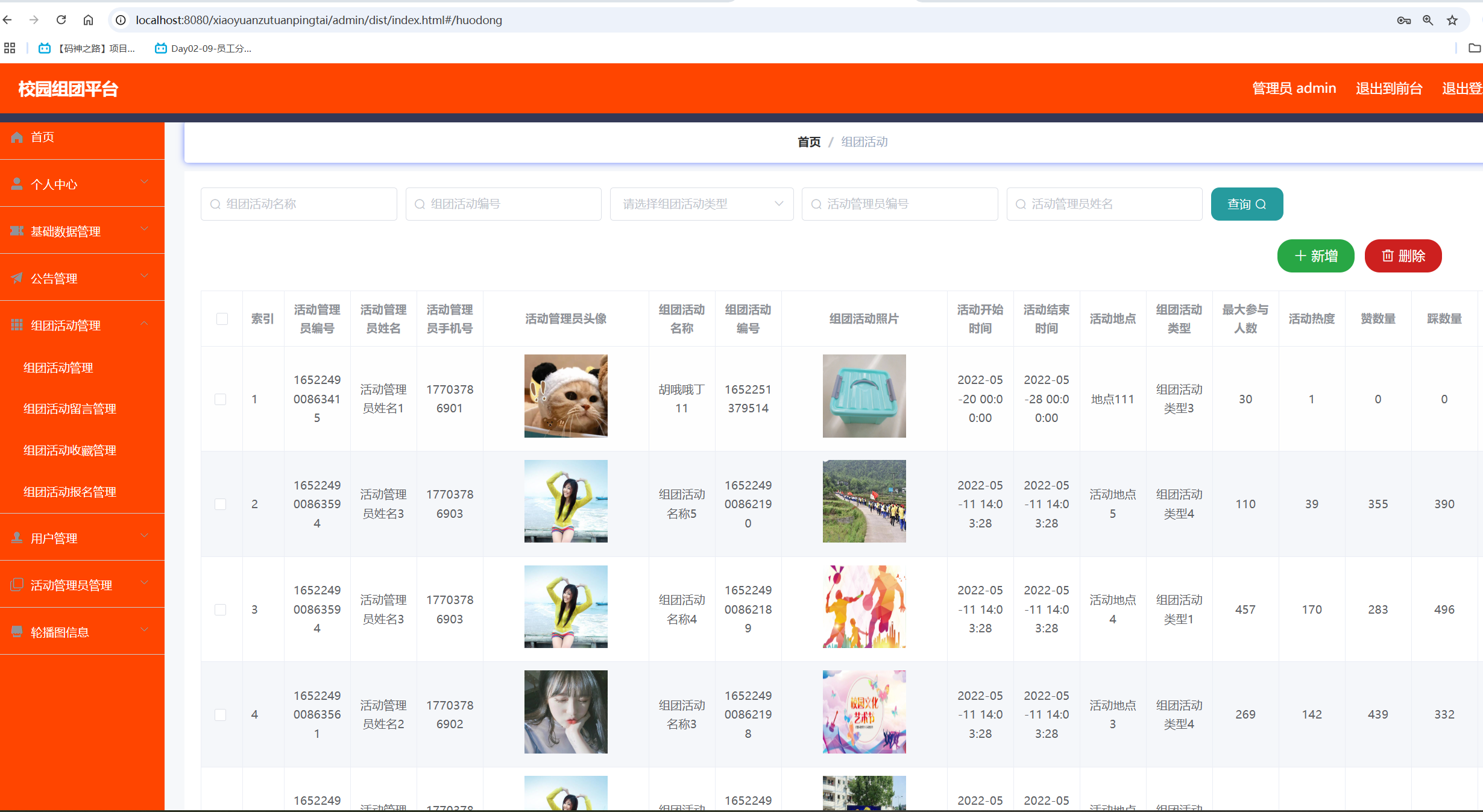
Task: Toggle the select-all checkbox in table header
Action: coord(222,318)
